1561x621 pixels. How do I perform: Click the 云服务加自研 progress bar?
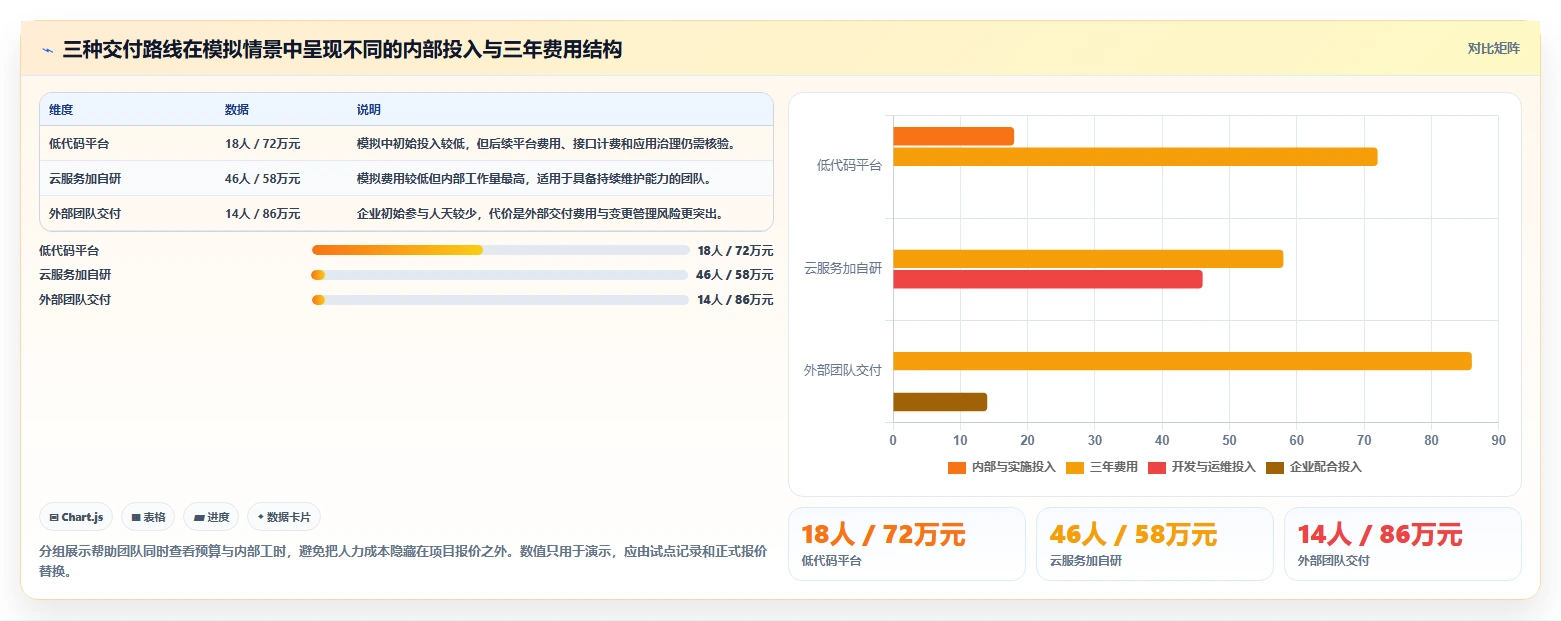(501, 275)
